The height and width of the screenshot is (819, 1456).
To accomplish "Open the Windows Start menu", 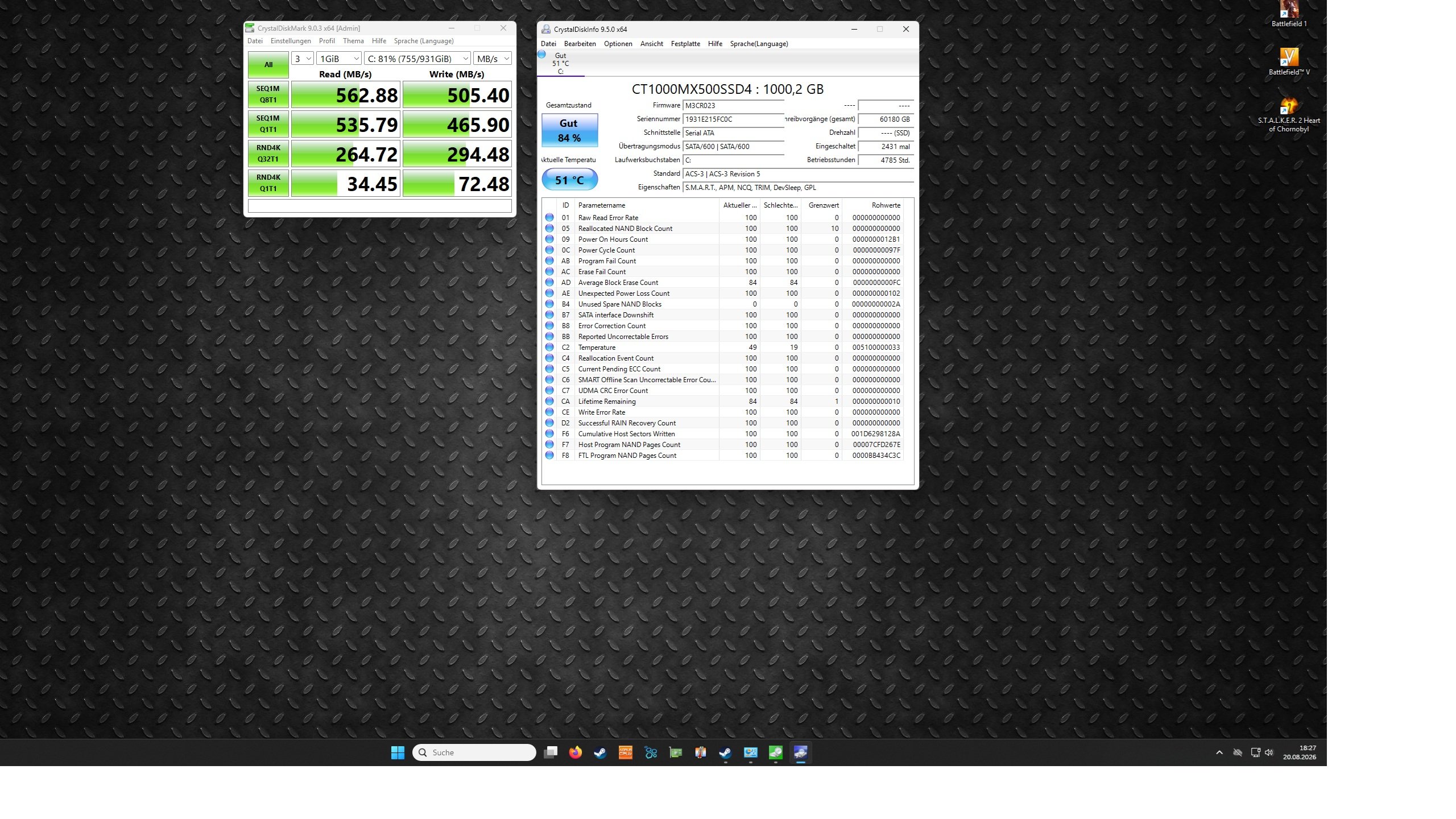I will click(x=398, y=752).
